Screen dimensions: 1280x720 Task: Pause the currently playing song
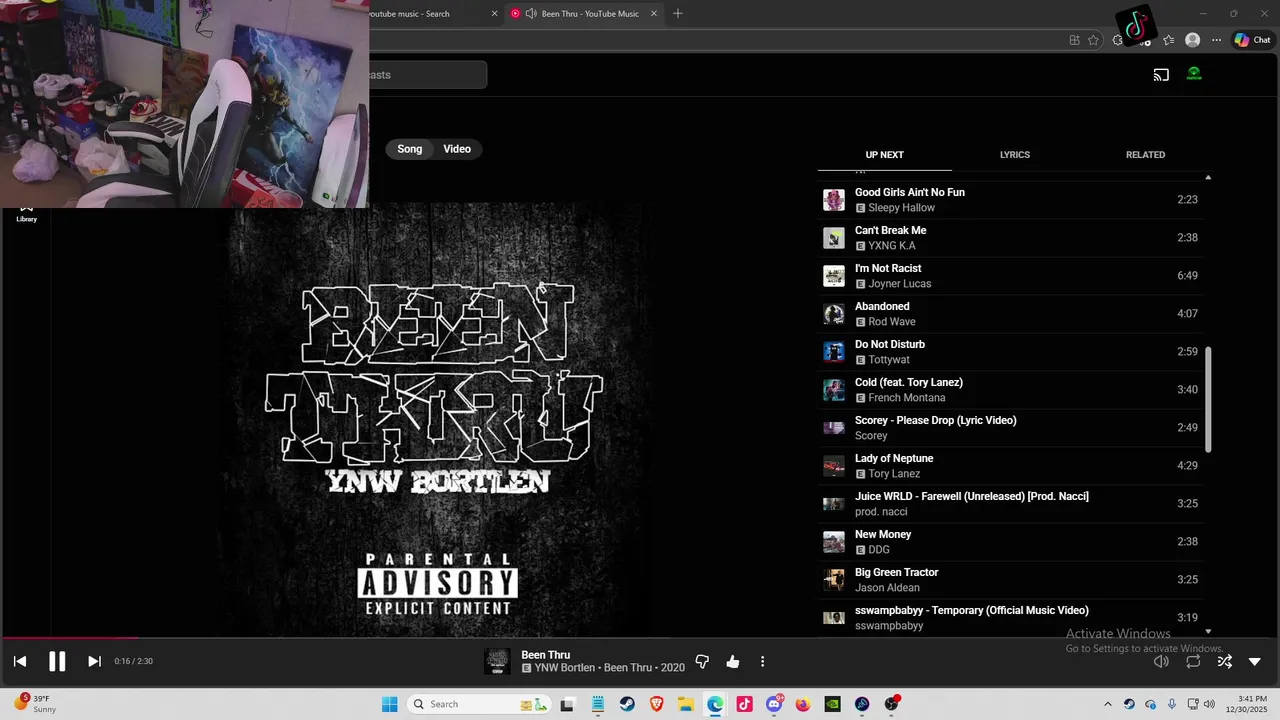pos(57,661)
